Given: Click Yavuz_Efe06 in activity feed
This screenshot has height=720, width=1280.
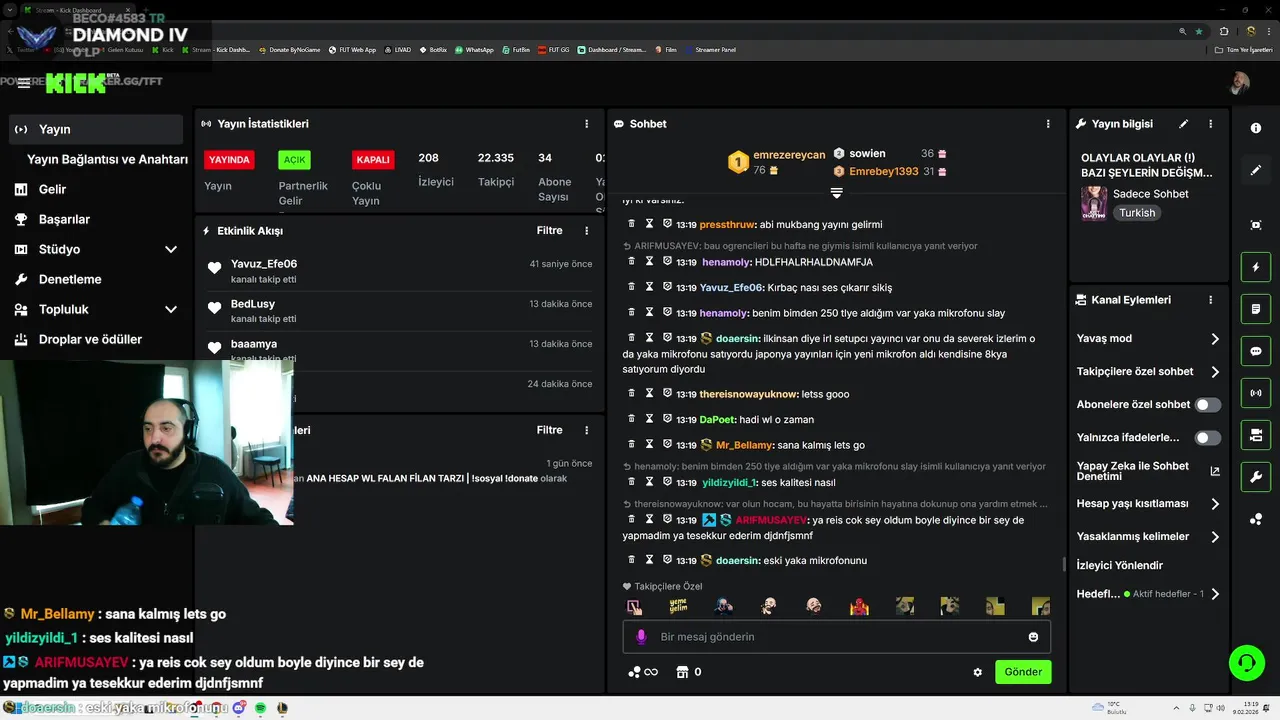Looking at the screenshot, I should coord(264,264).
